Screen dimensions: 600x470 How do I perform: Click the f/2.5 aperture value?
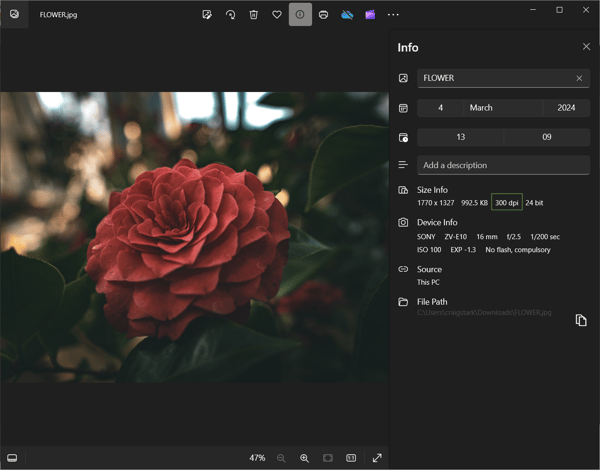[514, 237]
